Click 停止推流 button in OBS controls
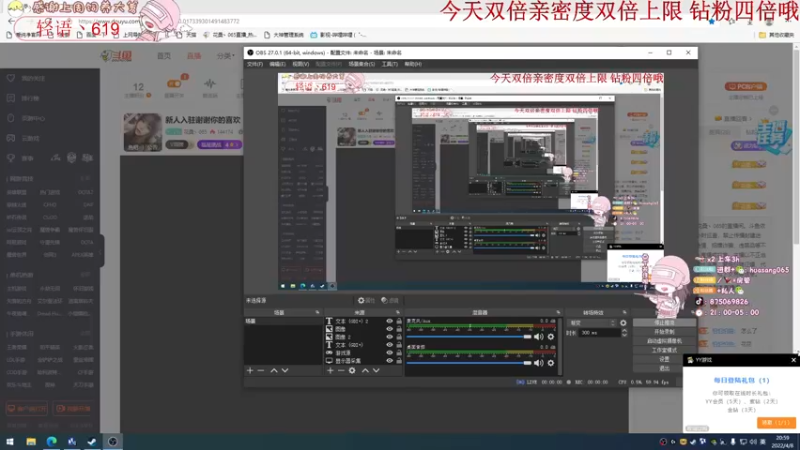 [664, 323]
